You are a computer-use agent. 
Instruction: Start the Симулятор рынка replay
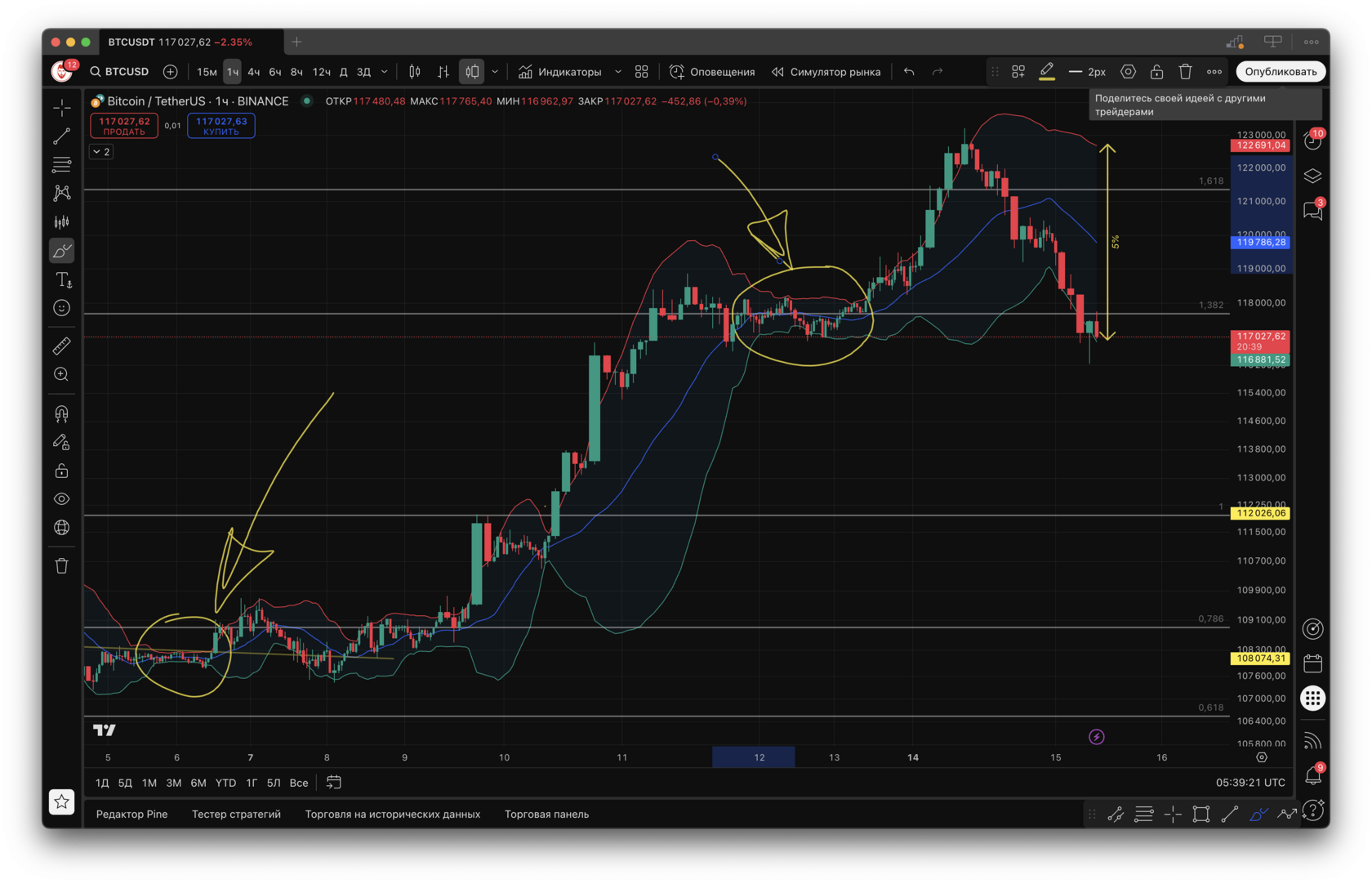[x=826, y=72]
